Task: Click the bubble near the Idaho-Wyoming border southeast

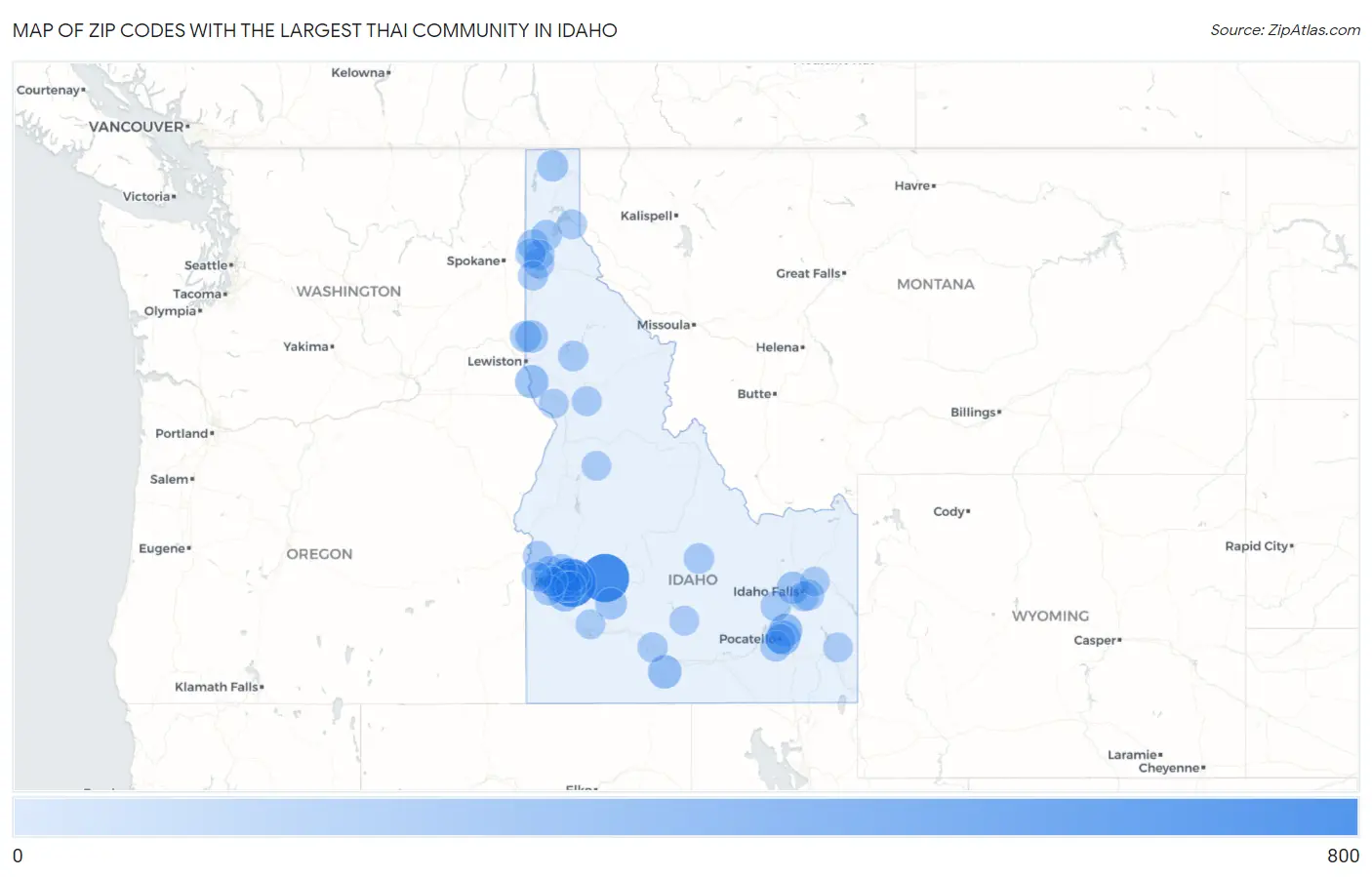Action: (838, 647)
